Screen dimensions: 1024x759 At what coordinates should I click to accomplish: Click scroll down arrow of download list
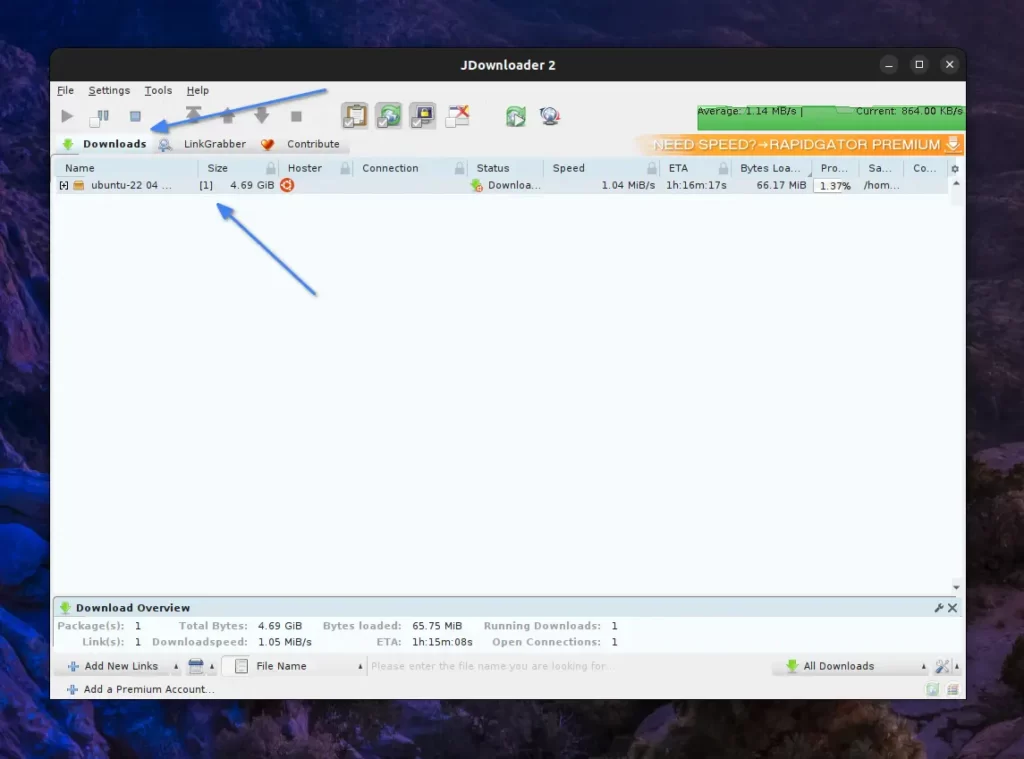pyautogui.click(x=956, y=587)
